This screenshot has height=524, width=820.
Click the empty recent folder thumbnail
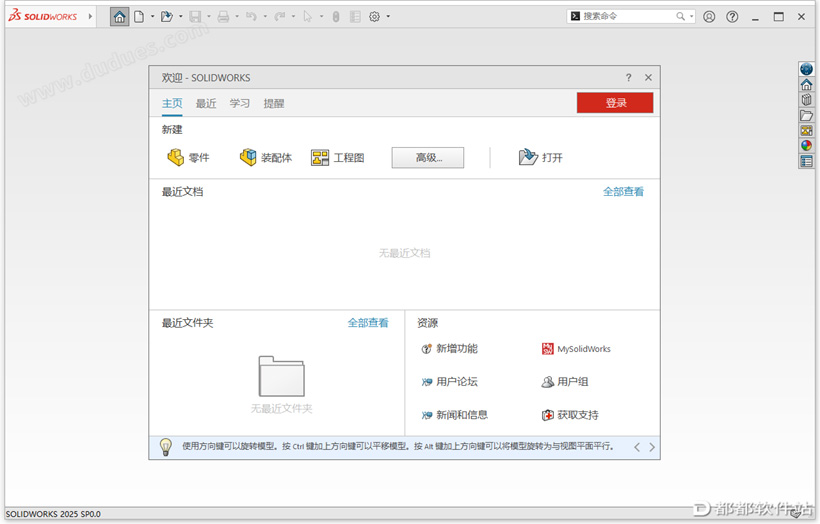click(281, 376)
